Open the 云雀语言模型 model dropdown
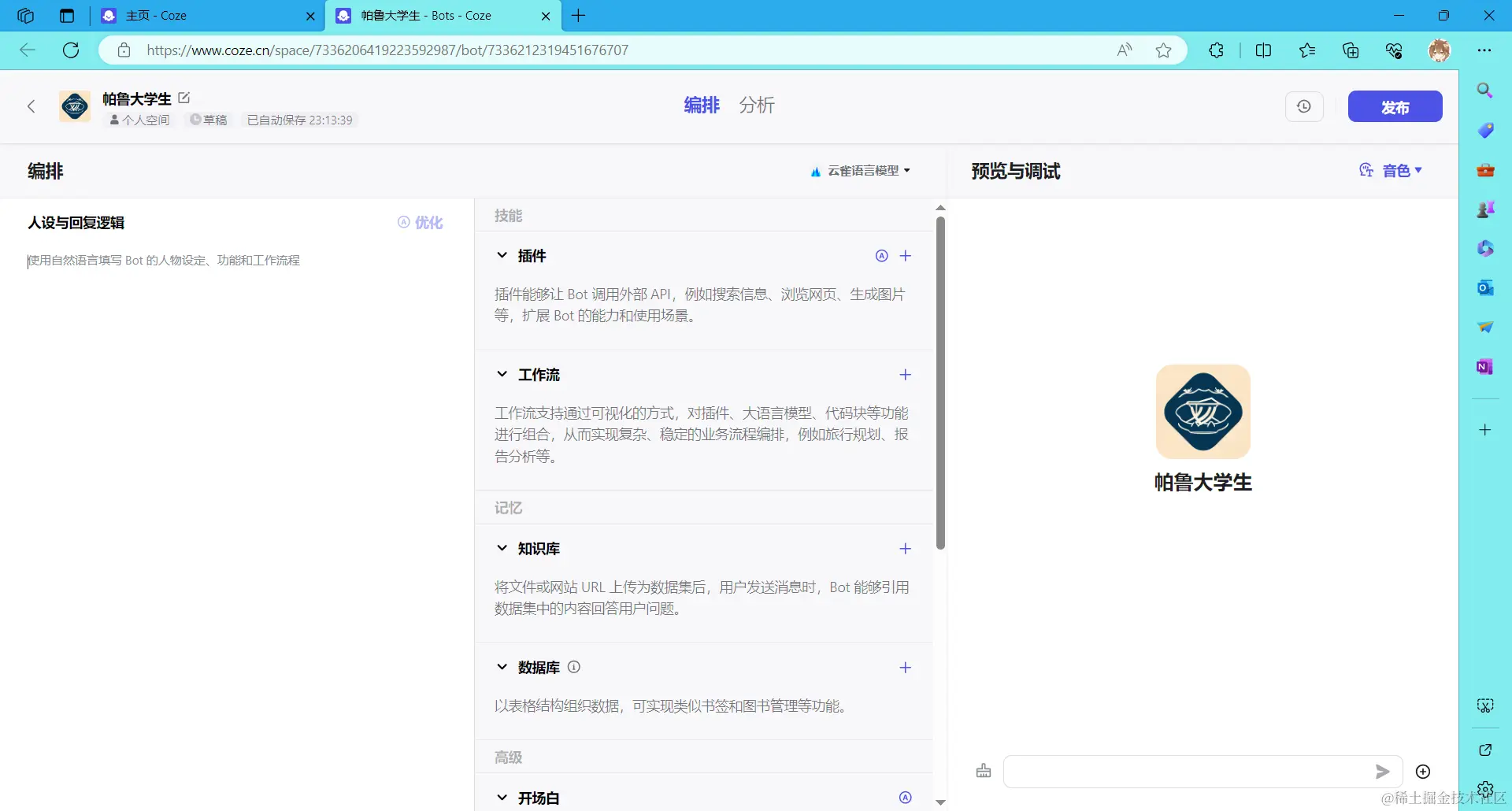This screenshot has height=811, width=1512. [860, 170]
